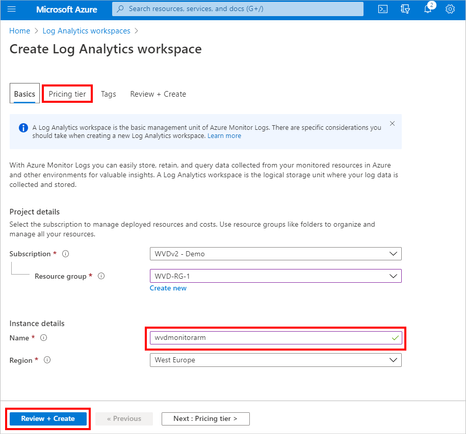Click the page title Create Log Analytics workspace
Viewport: 466px width, 434px height.
pos(106,49)
